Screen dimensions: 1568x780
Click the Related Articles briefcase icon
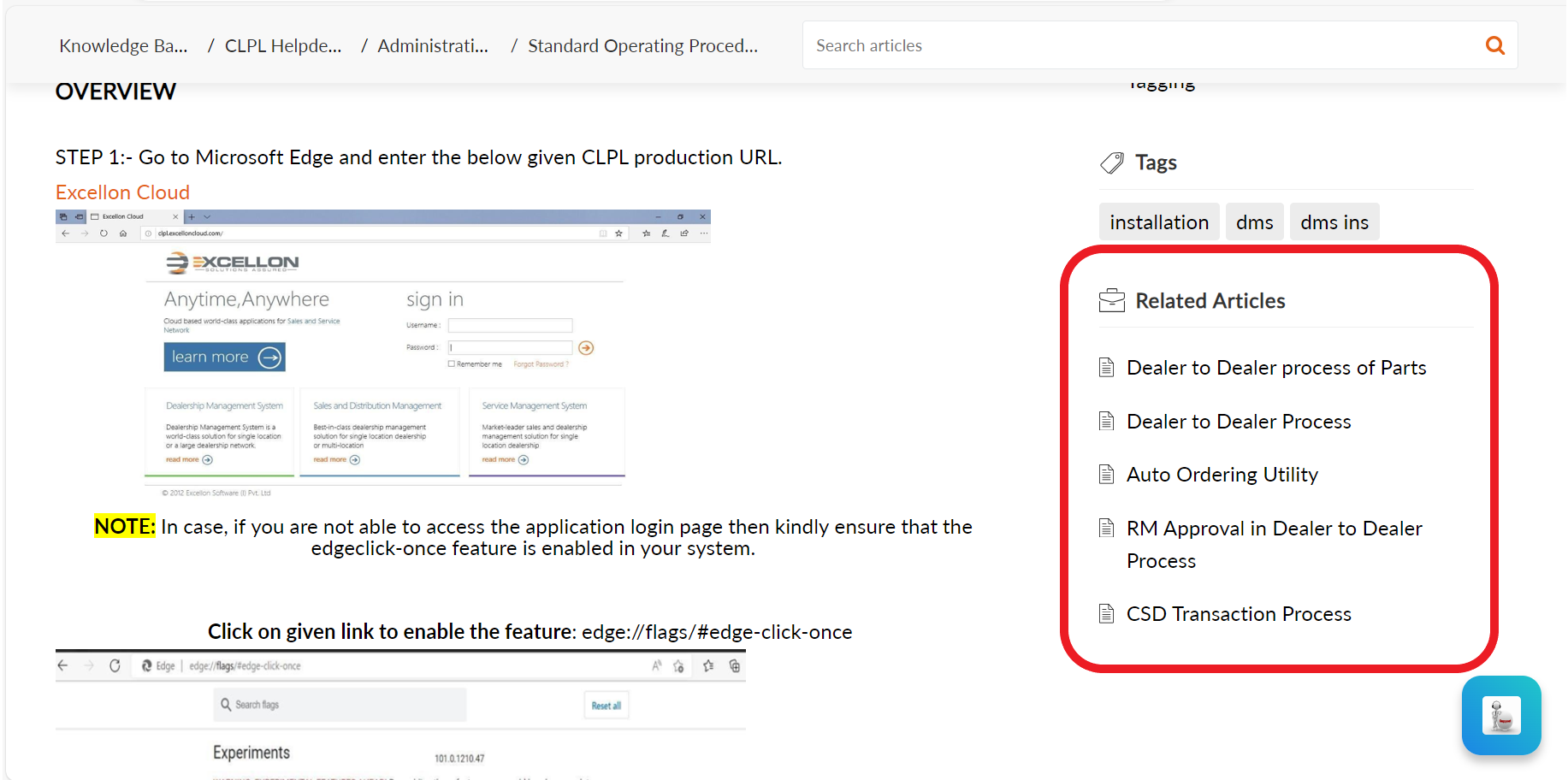(1111, 301)
